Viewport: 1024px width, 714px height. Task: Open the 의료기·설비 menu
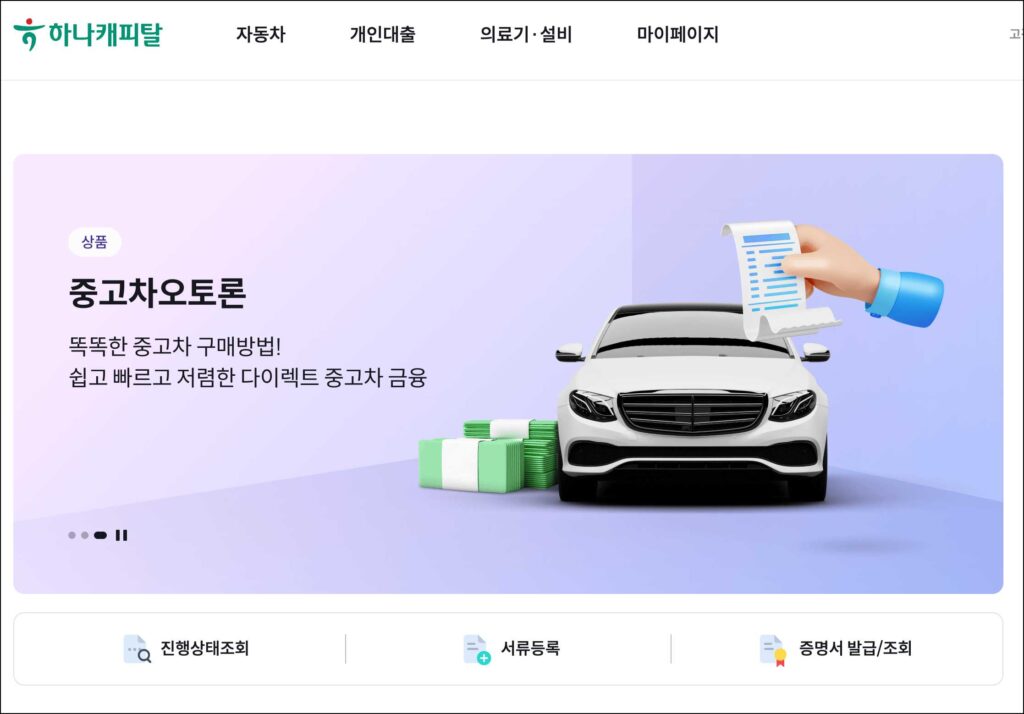click(x=526, y=34)
